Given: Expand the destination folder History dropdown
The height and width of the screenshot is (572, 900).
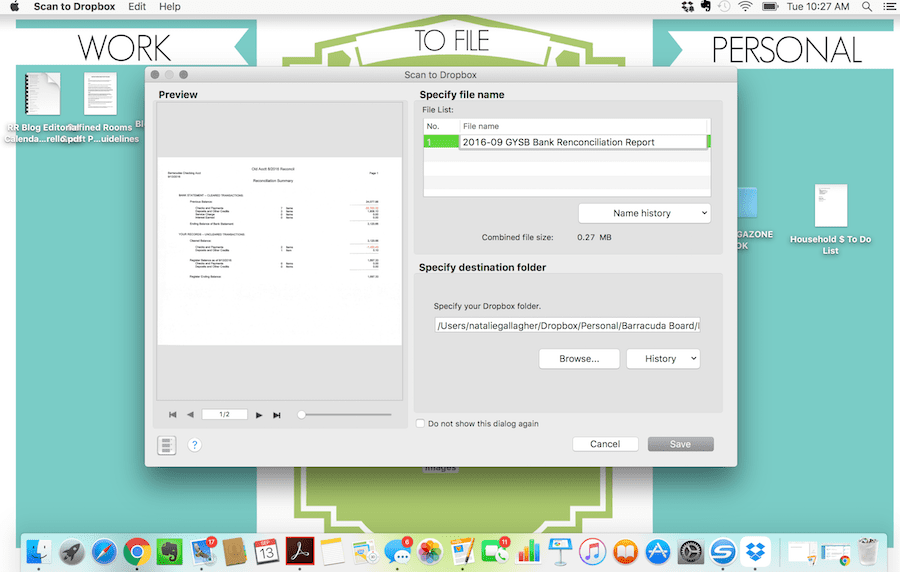Looking at the screenshot, I should (663, 359).
